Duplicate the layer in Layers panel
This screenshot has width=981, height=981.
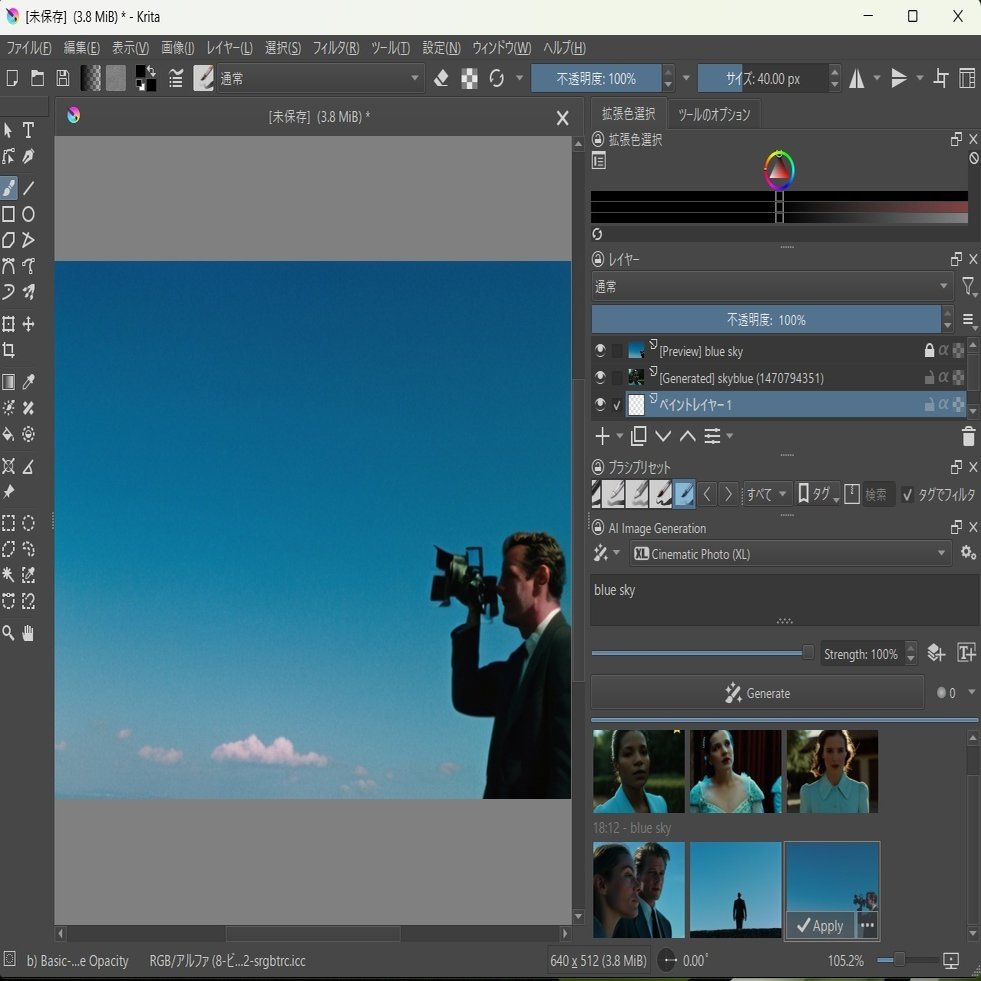[639, 436]
